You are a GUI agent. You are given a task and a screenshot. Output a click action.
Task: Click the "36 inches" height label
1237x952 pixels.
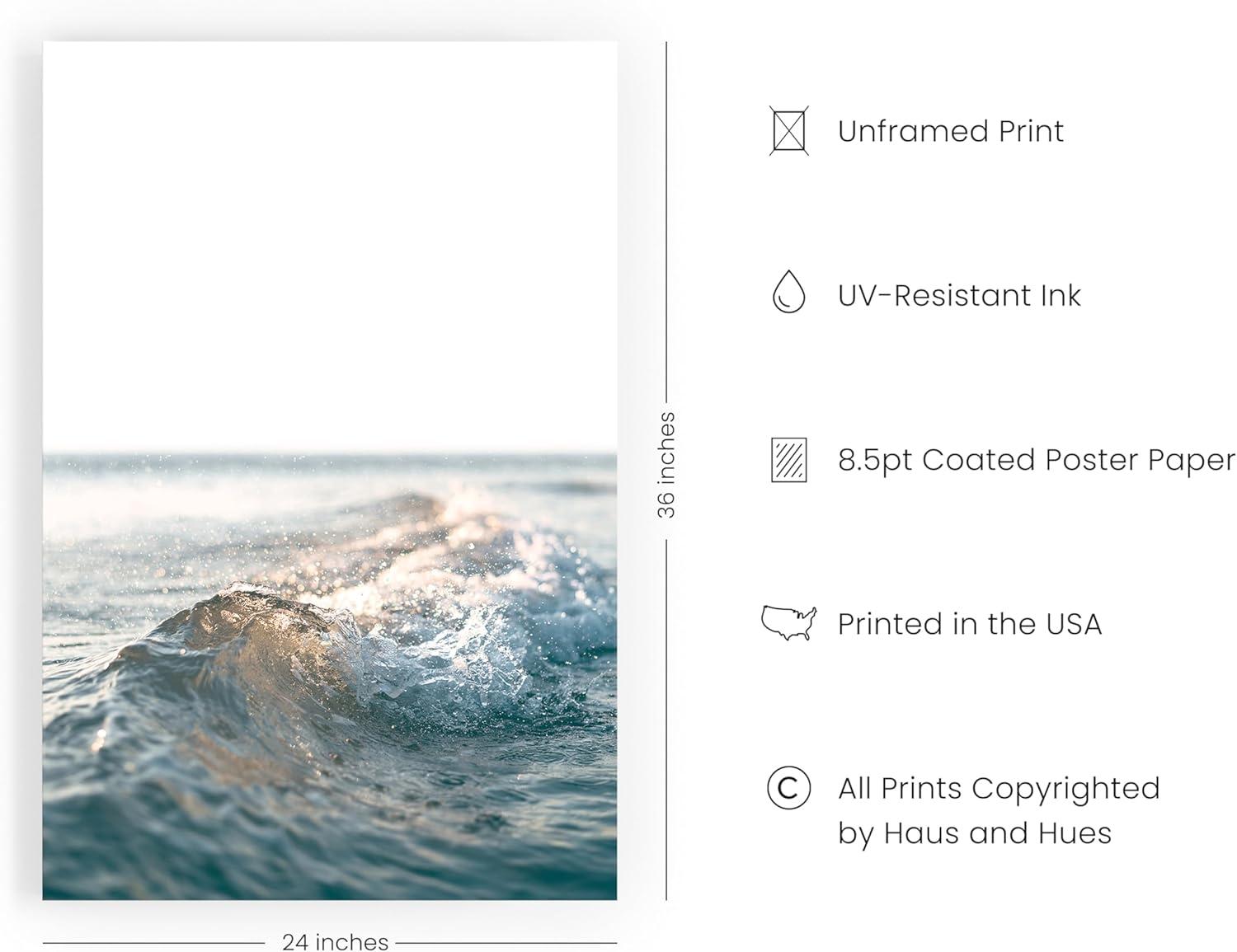(666, 465)
